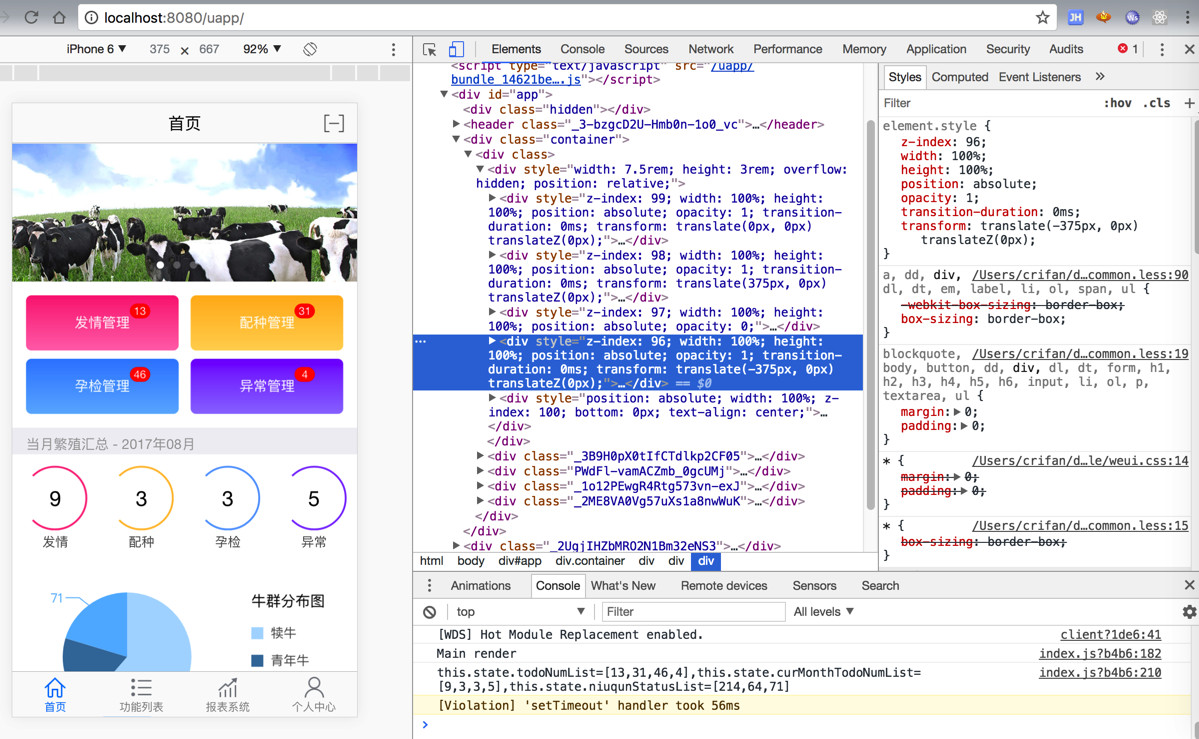Image resolution: width=1199 pixels, height=739 pixels.
Task: Open the top context dropdown in console
Action: [x=521, y=612]
